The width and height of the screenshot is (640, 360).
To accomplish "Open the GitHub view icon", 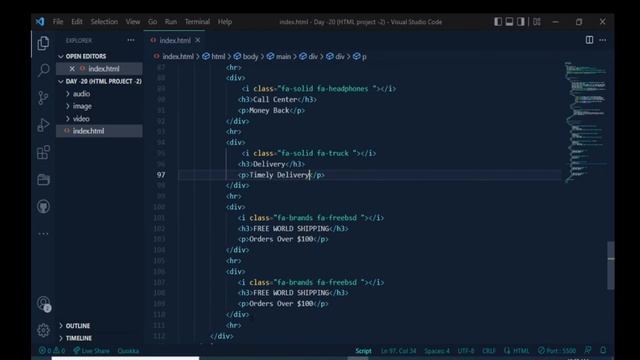I will coord(43,207).
